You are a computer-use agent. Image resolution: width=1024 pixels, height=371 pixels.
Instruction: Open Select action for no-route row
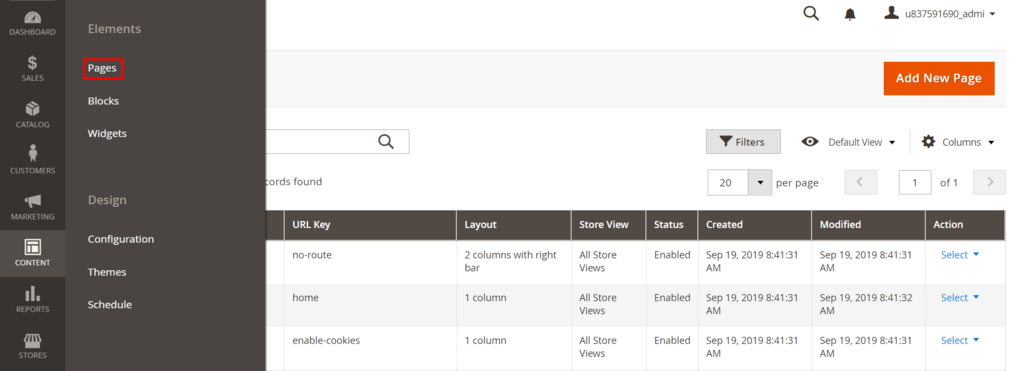tap(960, 255)
